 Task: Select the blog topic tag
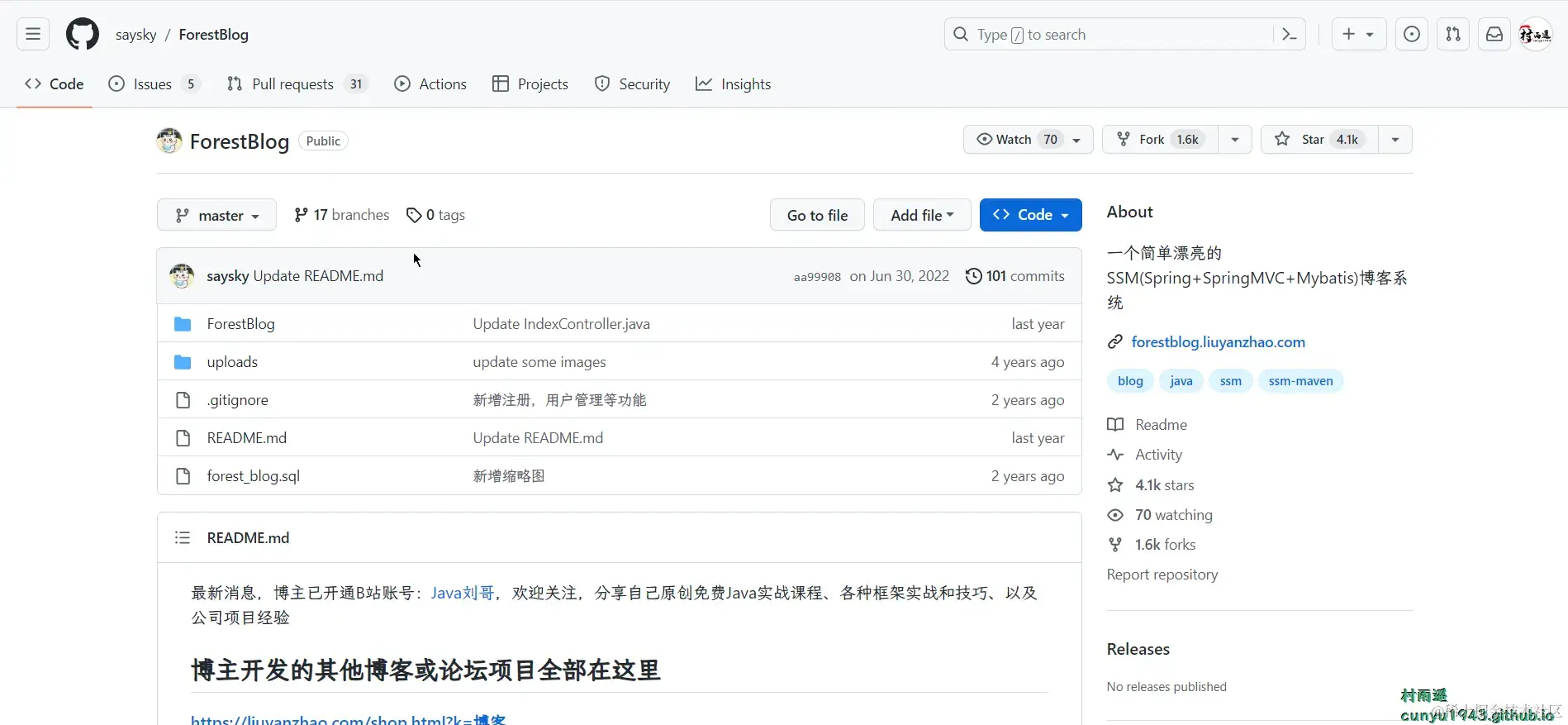tap(1130, 381)
